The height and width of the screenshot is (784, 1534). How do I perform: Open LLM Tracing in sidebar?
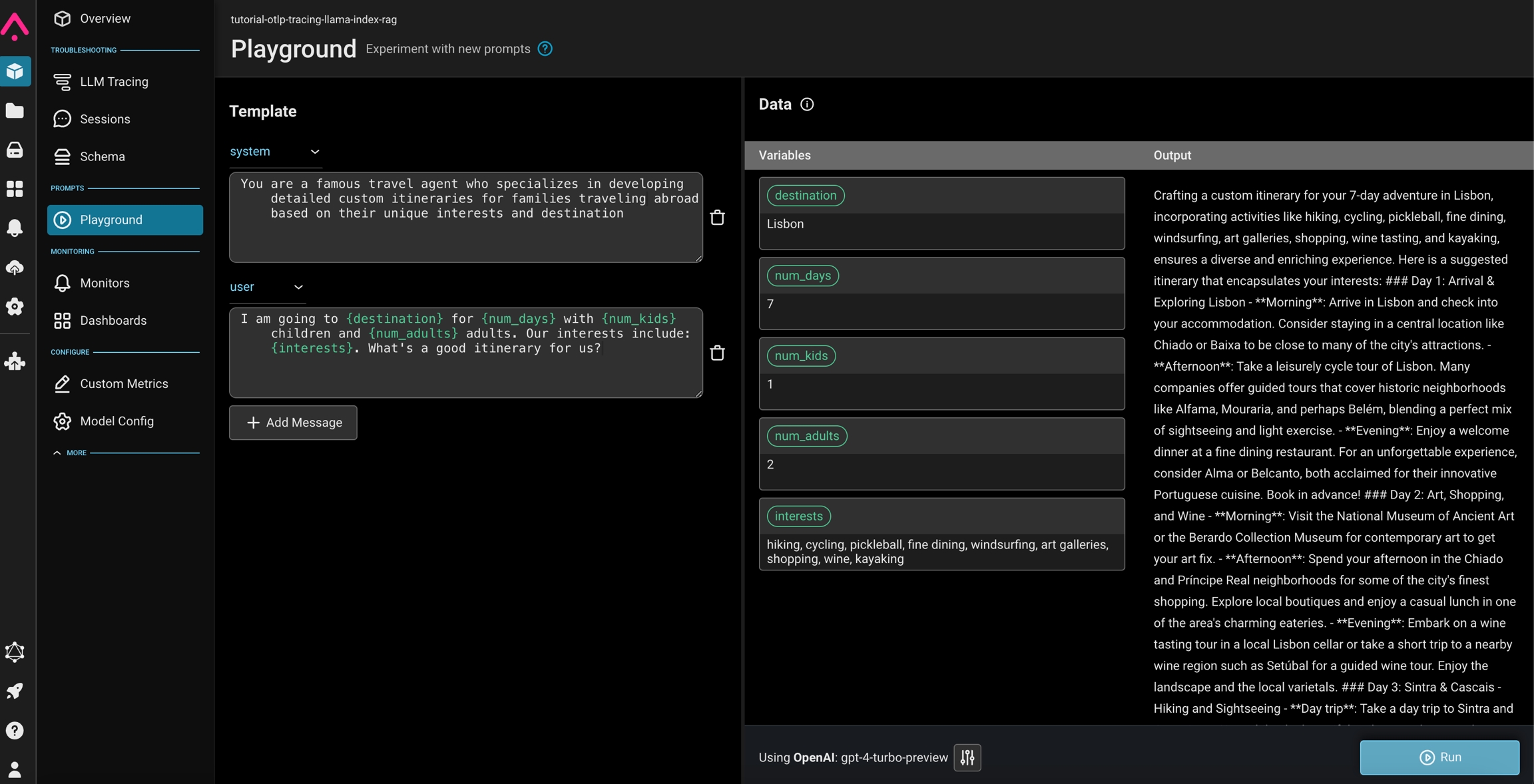[x=114, y=82]
